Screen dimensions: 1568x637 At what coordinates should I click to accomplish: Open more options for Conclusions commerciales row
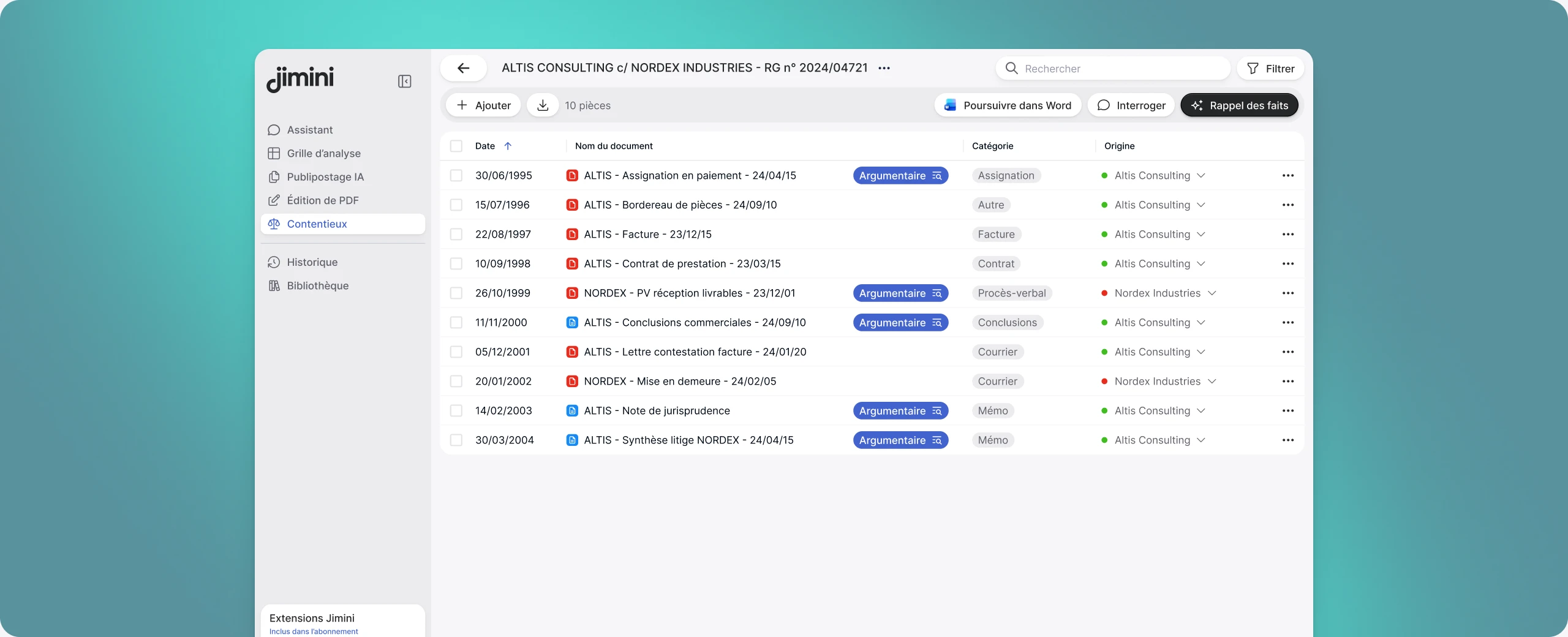coord(1288,323)
